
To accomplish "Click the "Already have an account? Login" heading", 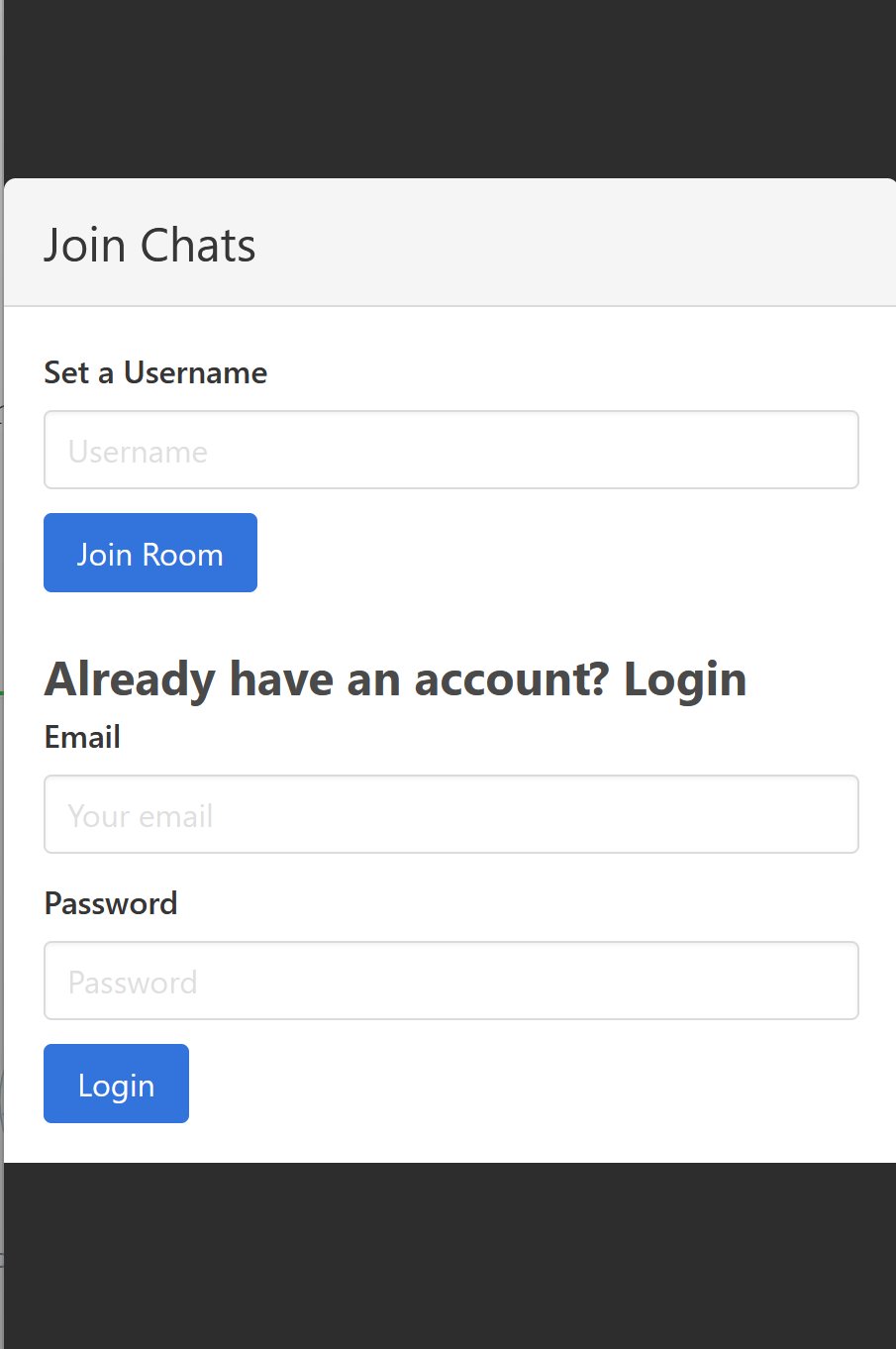I will coord(395,679).
